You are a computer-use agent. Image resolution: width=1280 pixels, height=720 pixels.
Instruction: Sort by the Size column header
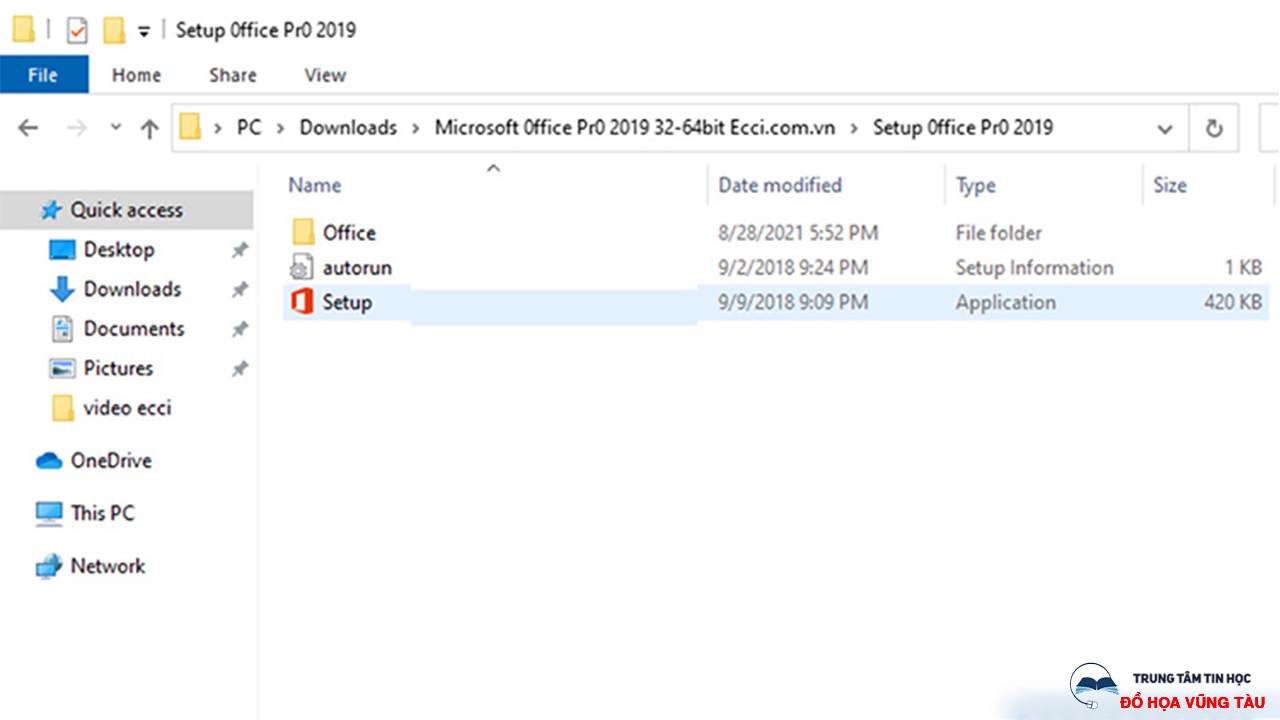point(1169,185)
